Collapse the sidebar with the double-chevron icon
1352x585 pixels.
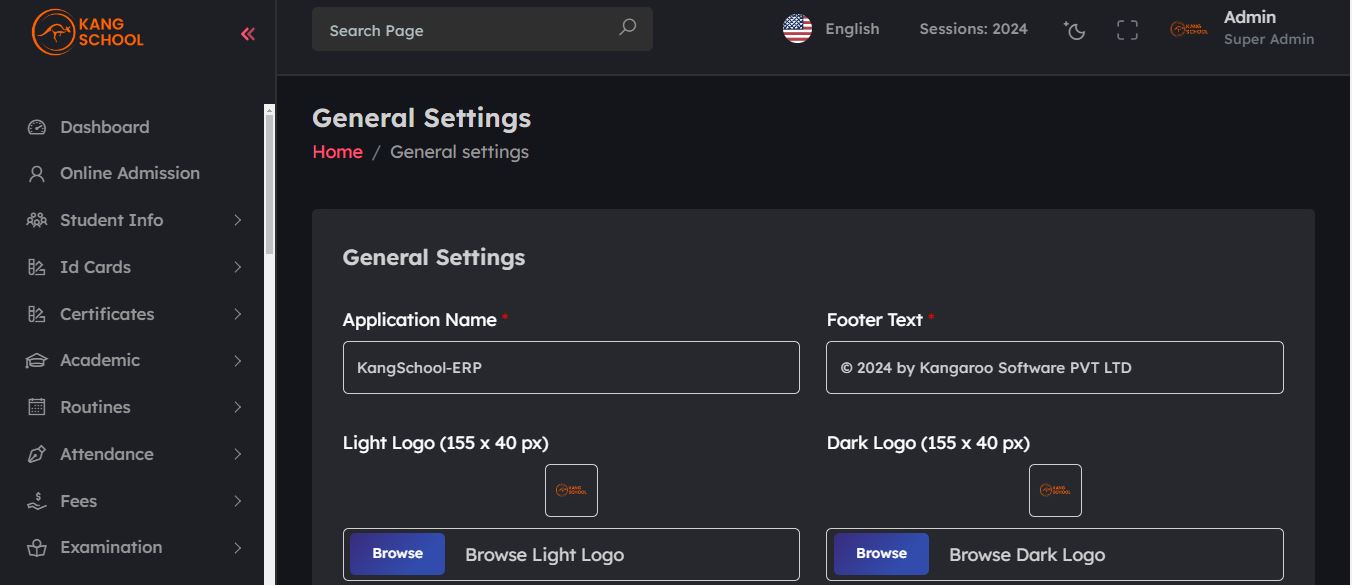click(247, 34)
